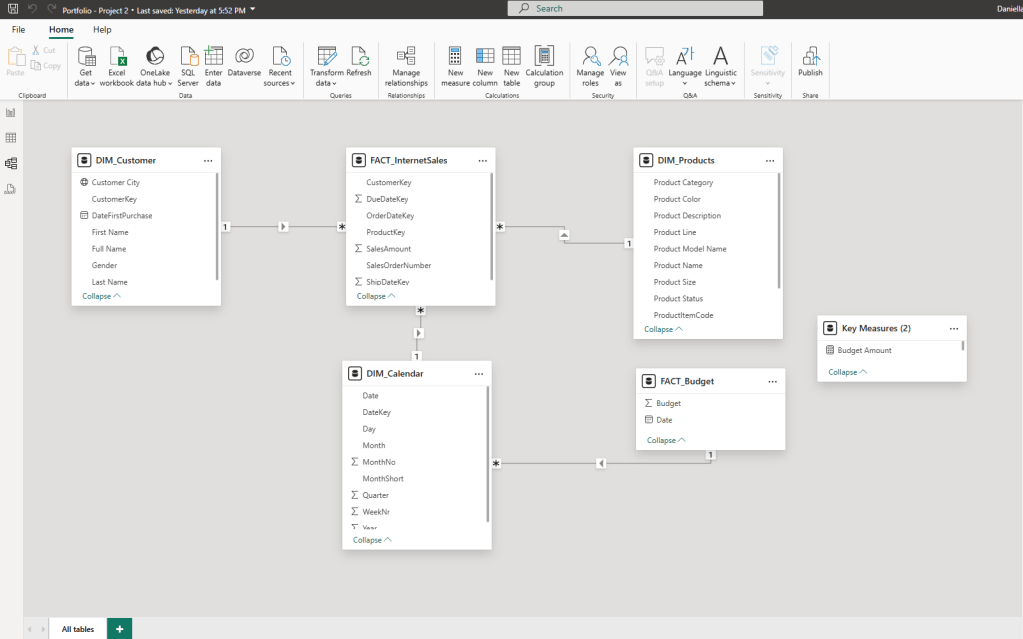Image resolution: width=1023 pixels, height=639 pixels.
Task: Collapse the FACT_Budget table card
Action: tap(667, 440)
